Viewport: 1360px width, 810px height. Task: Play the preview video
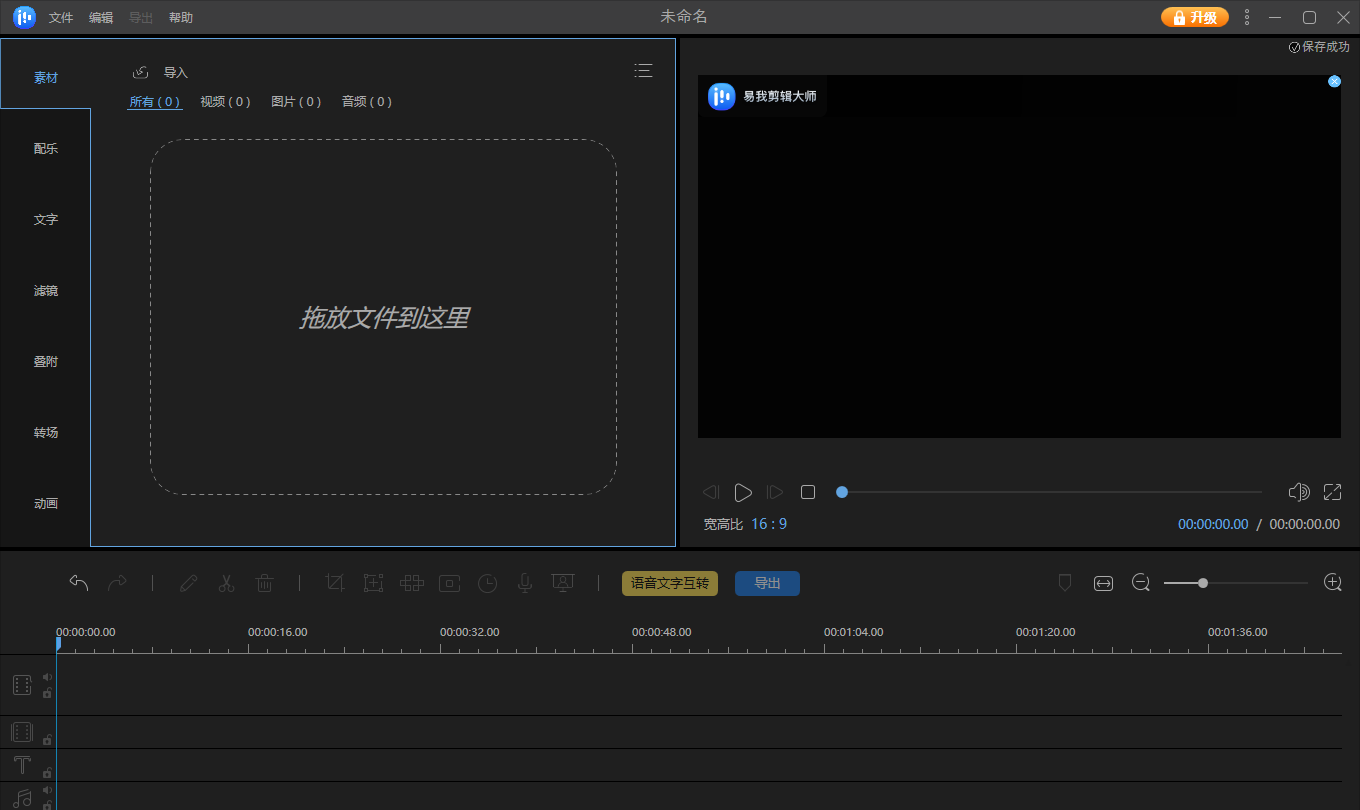click(742, 492)
